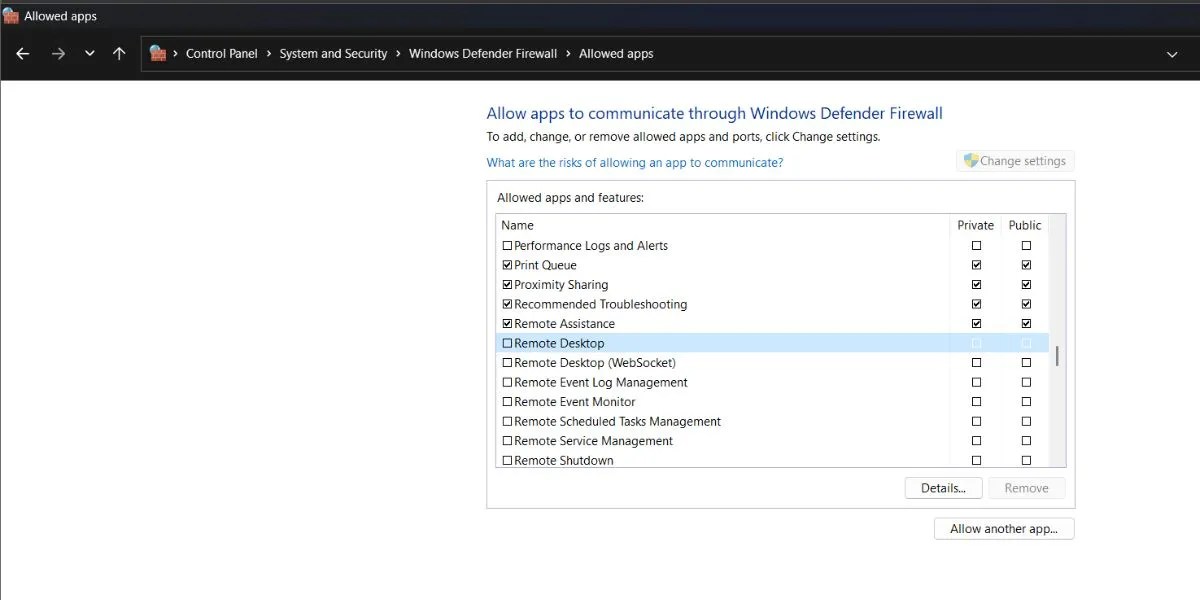Enable the Remote Desktop checkbox
Image resolution: width=1200 pixels, height=600 pixels.
tap(507, 342)
